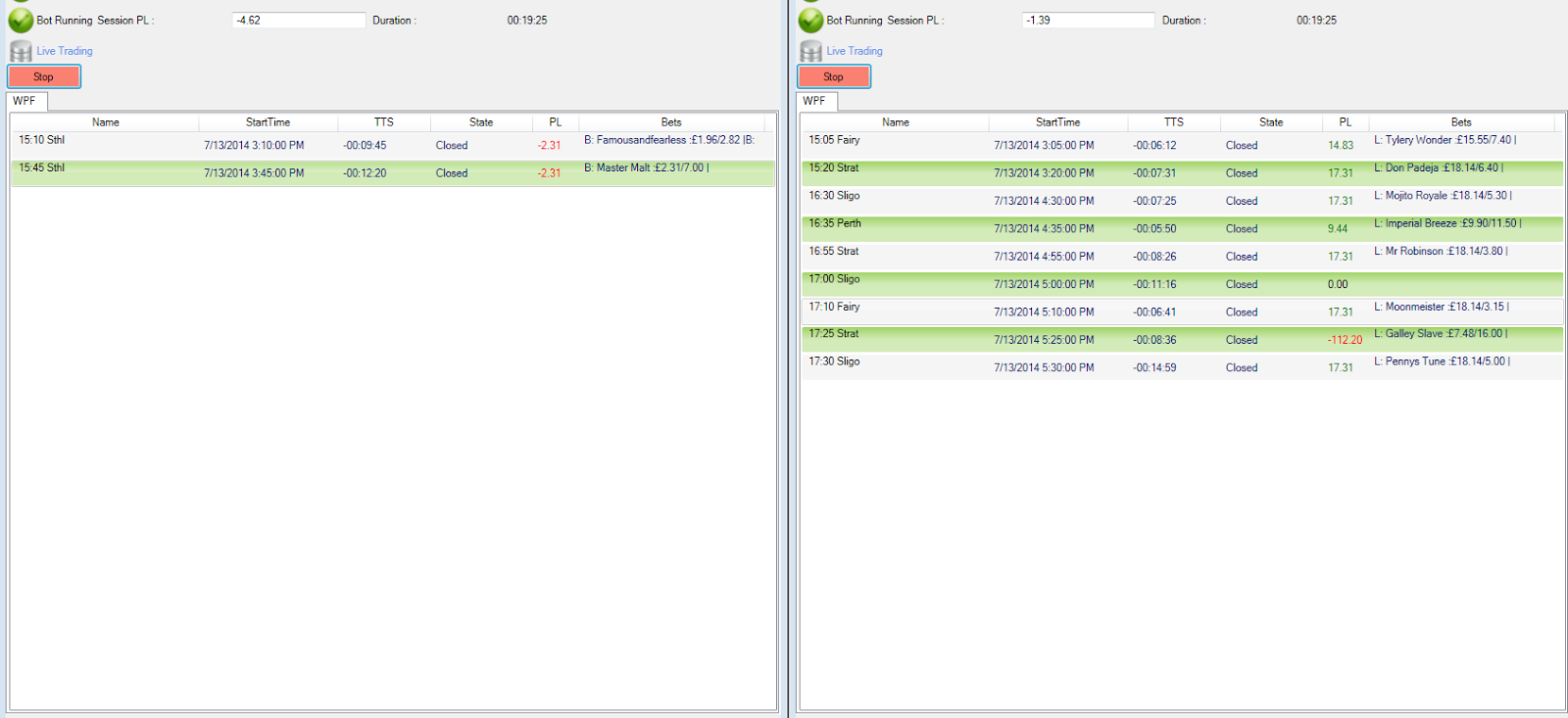Click start time 7/13/2014 5:25:00 PM
The image size is (1568, 718).
(1044, 340)
